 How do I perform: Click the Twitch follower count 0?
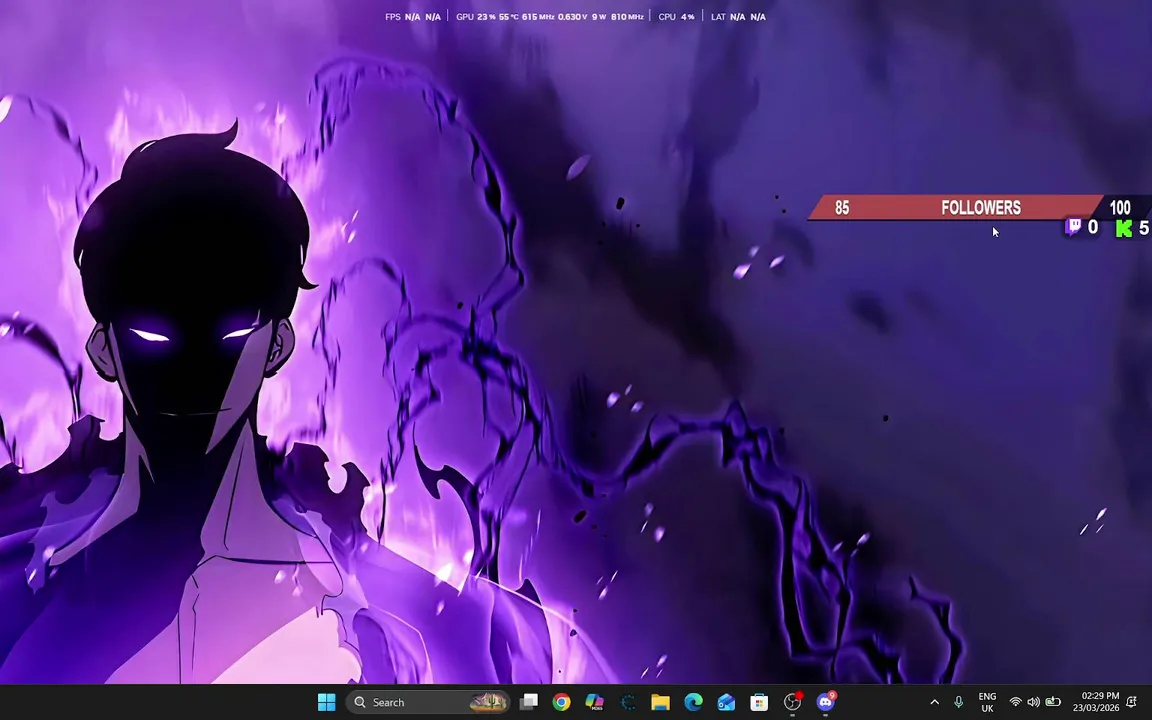1092,228
